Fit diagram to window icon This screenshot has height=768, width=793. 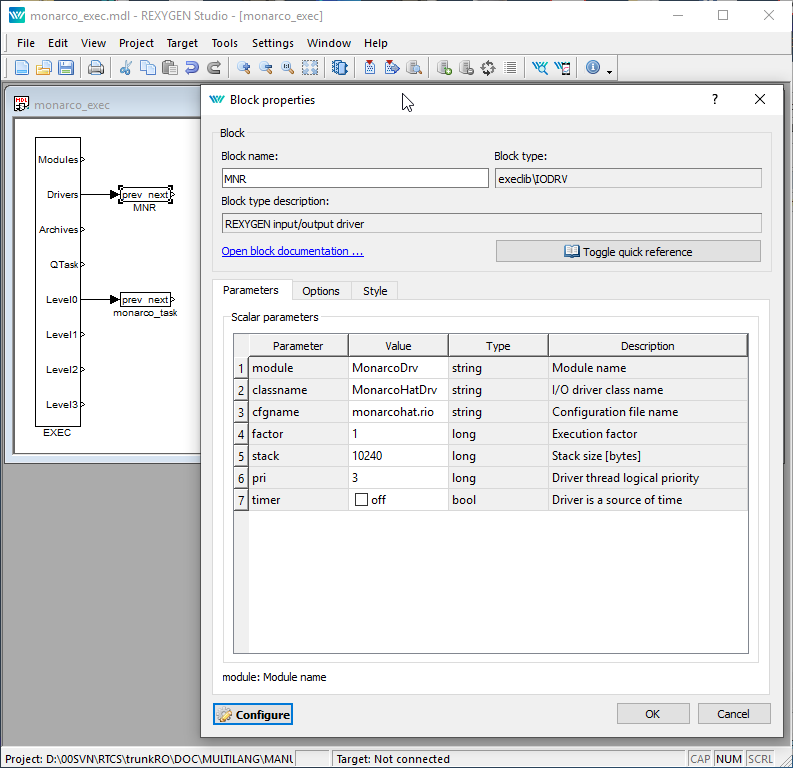pyautogui.click(x=310, y=67)
